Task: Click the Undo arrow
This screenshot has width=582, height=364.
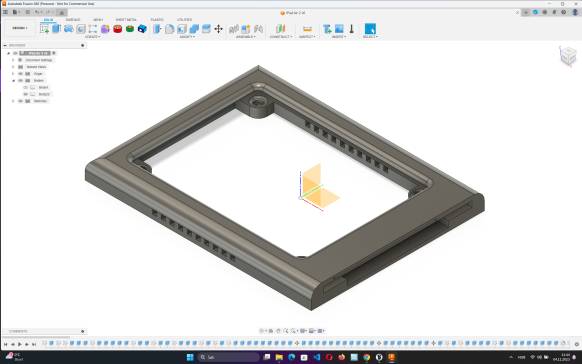Action: point(37,12)
